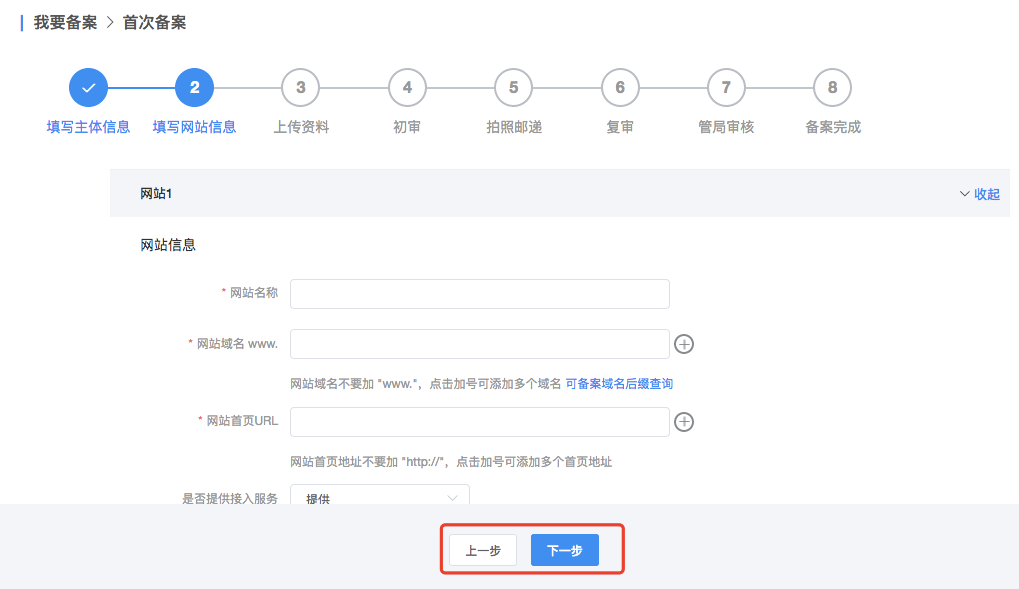Click the completed step 1 checkmark circle

88,88
